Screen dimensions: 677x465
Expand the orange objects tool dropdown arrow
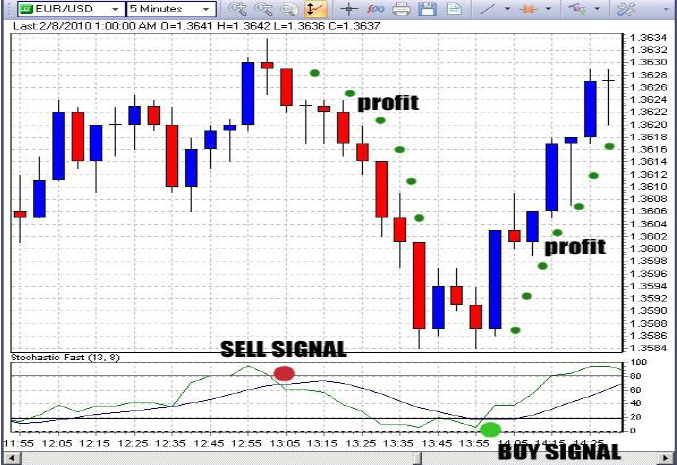[x=548, y=9]
